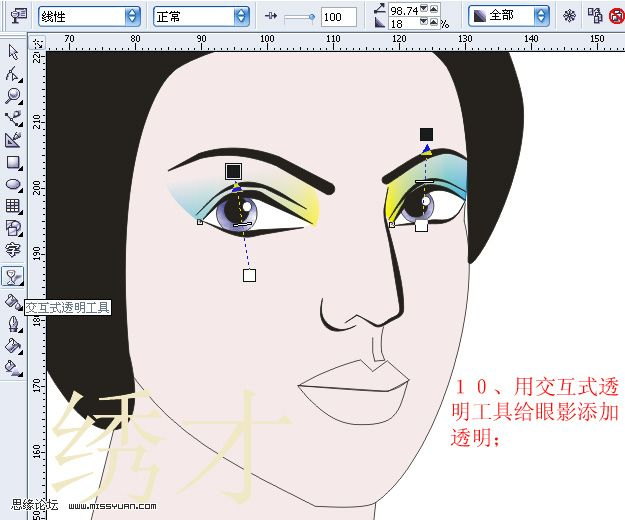Click the left eyebrow shape
The height and width of the screenshot is (520, 625).
252,169
